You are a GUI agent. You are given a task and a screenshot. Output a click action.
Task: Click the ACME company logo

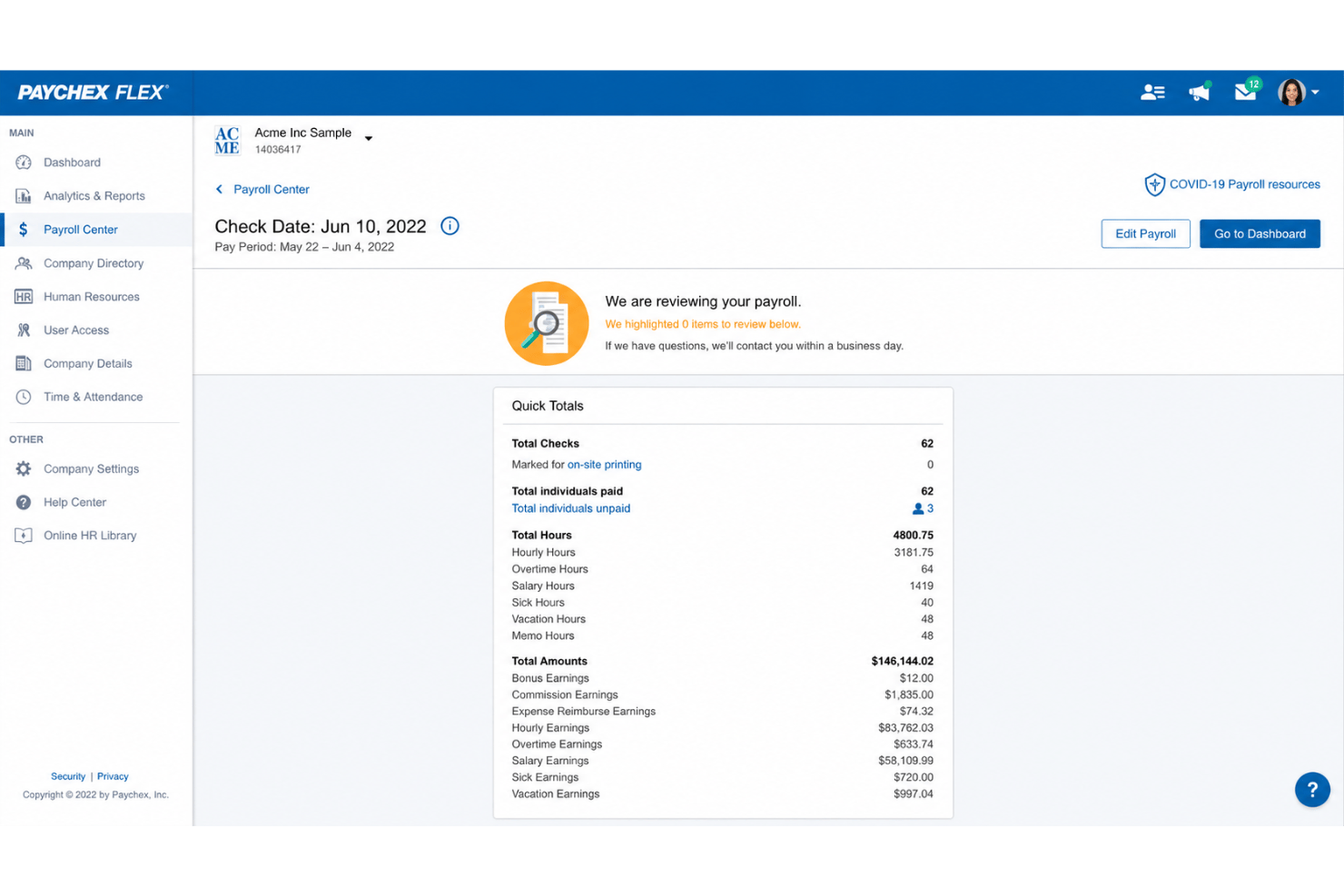[227, 141]
